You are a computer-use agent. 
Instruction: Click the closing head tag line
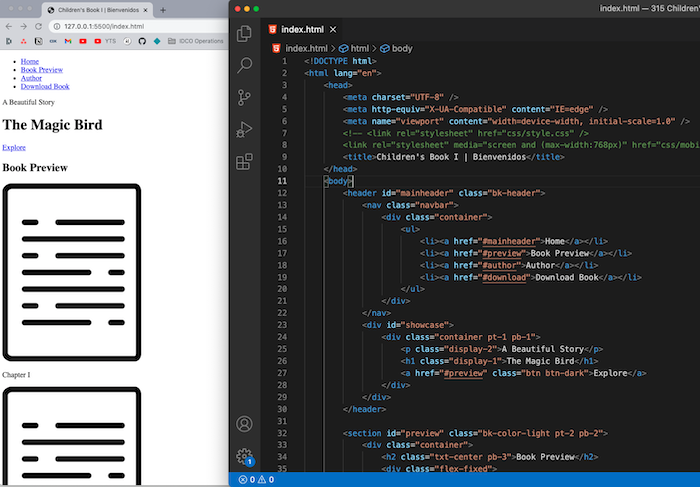coord(340,169)
